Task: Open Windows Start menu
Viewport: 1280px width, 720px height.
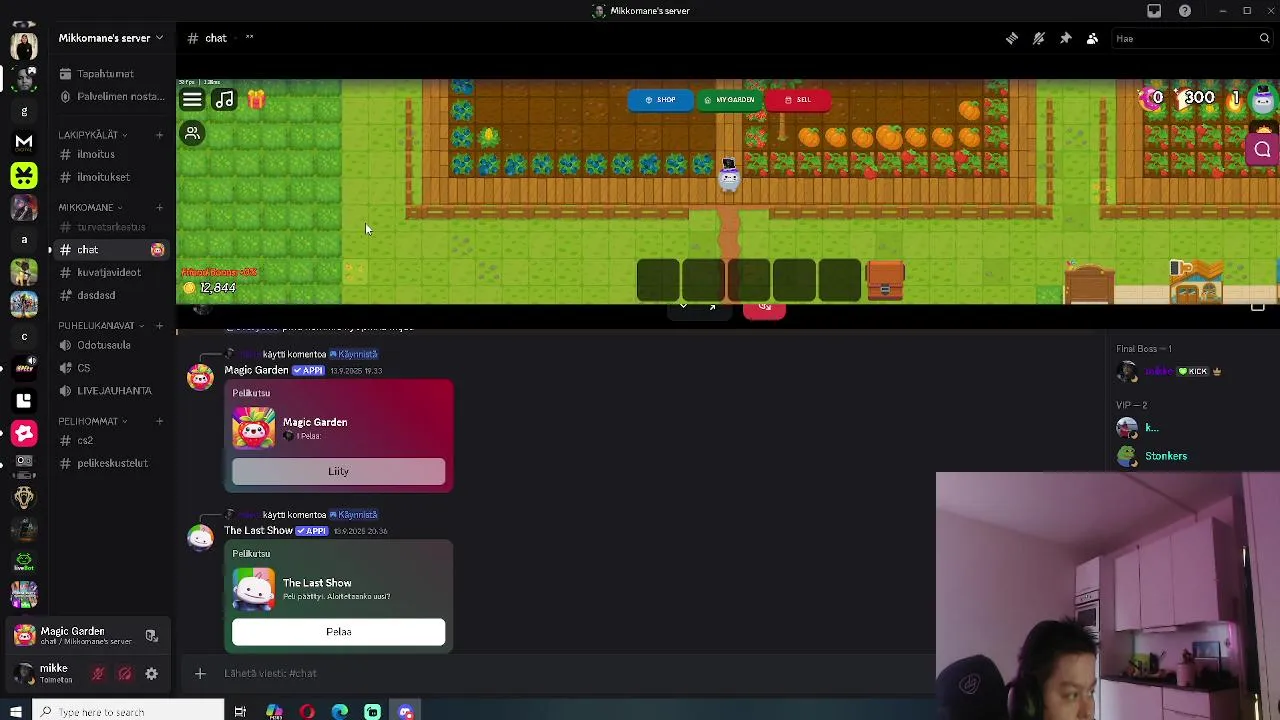Action: [x=15, y=712]
